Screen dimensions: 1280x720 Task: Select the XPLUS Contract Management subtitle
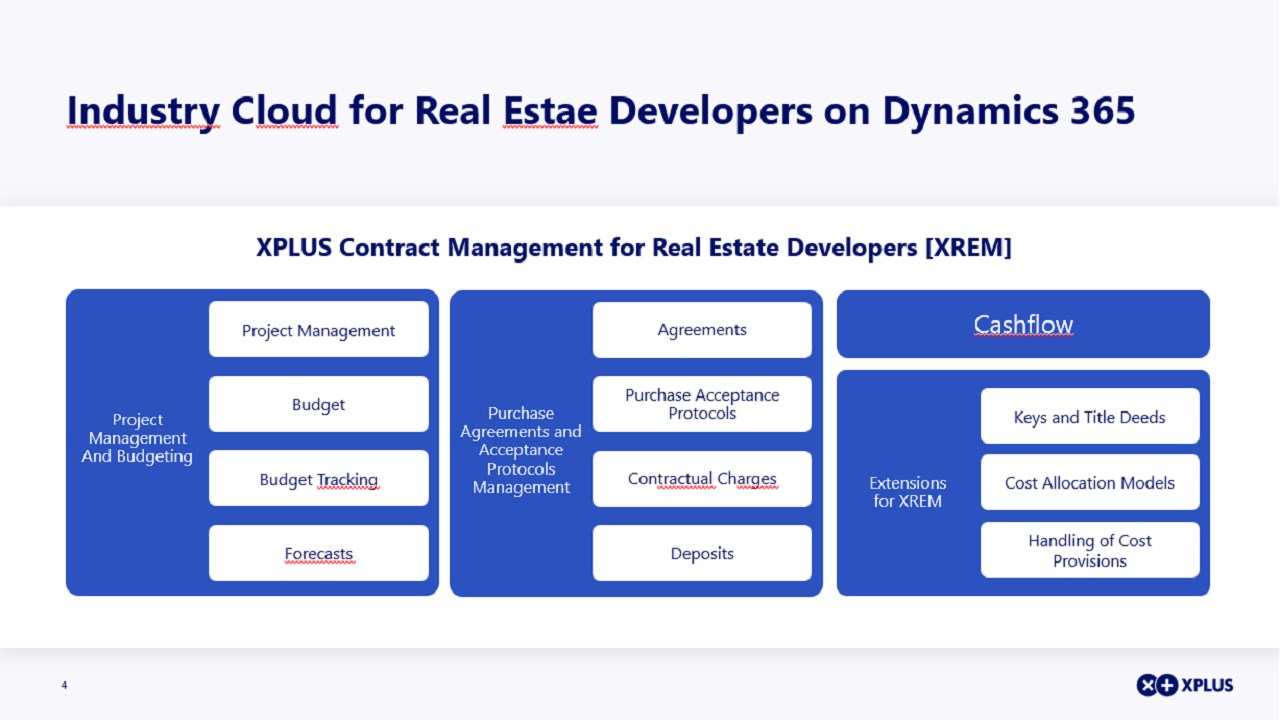pyautogui.click(x=634, y=247)
